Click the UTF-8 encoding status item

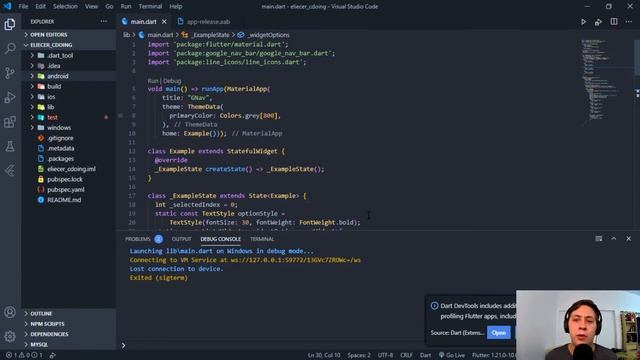[385, 355]
